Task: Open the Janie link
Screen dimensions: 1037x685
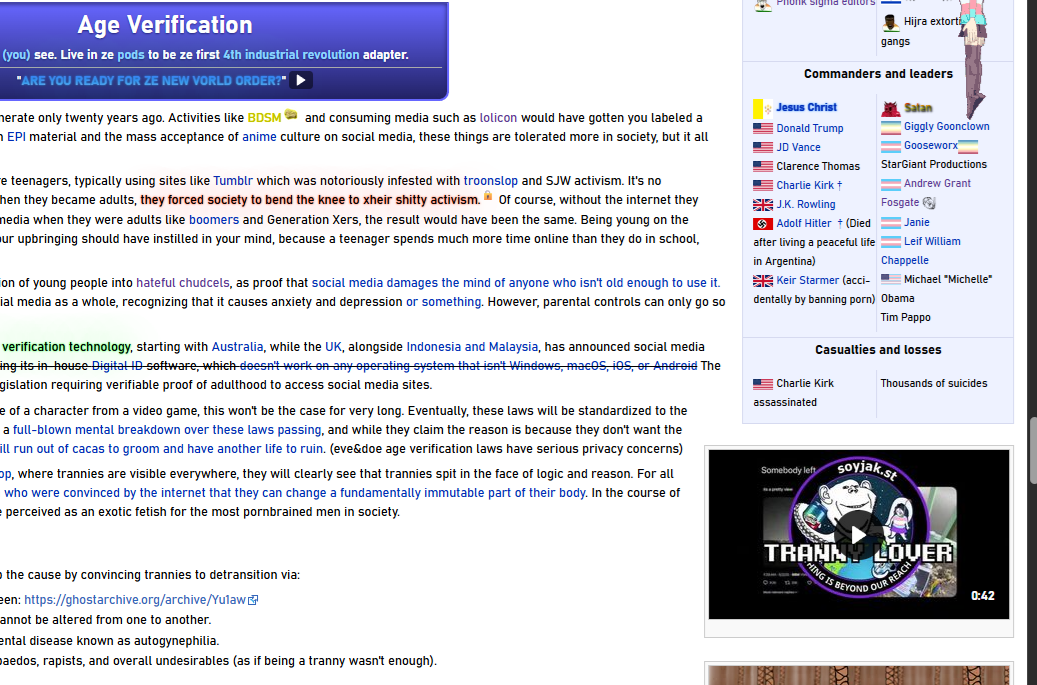Action: 917,223
